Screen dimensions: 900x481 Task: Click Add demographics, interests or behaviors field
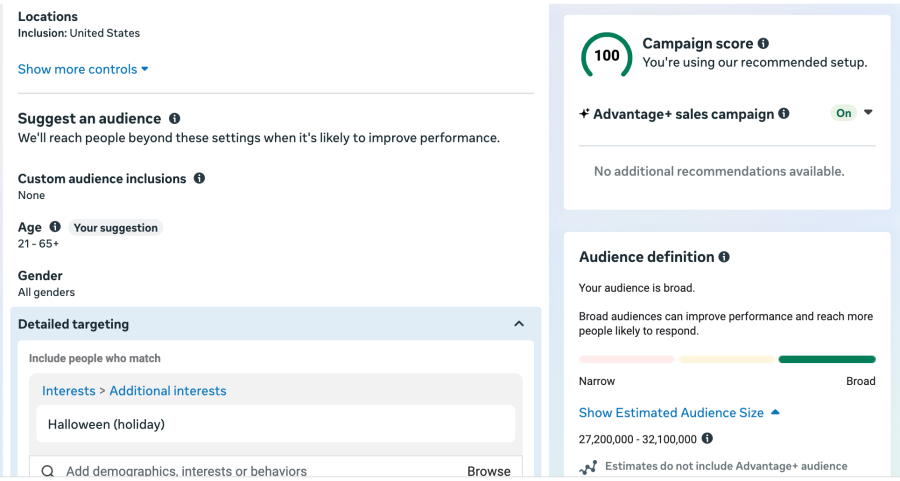pyautogui.click(x=186, y=471)
